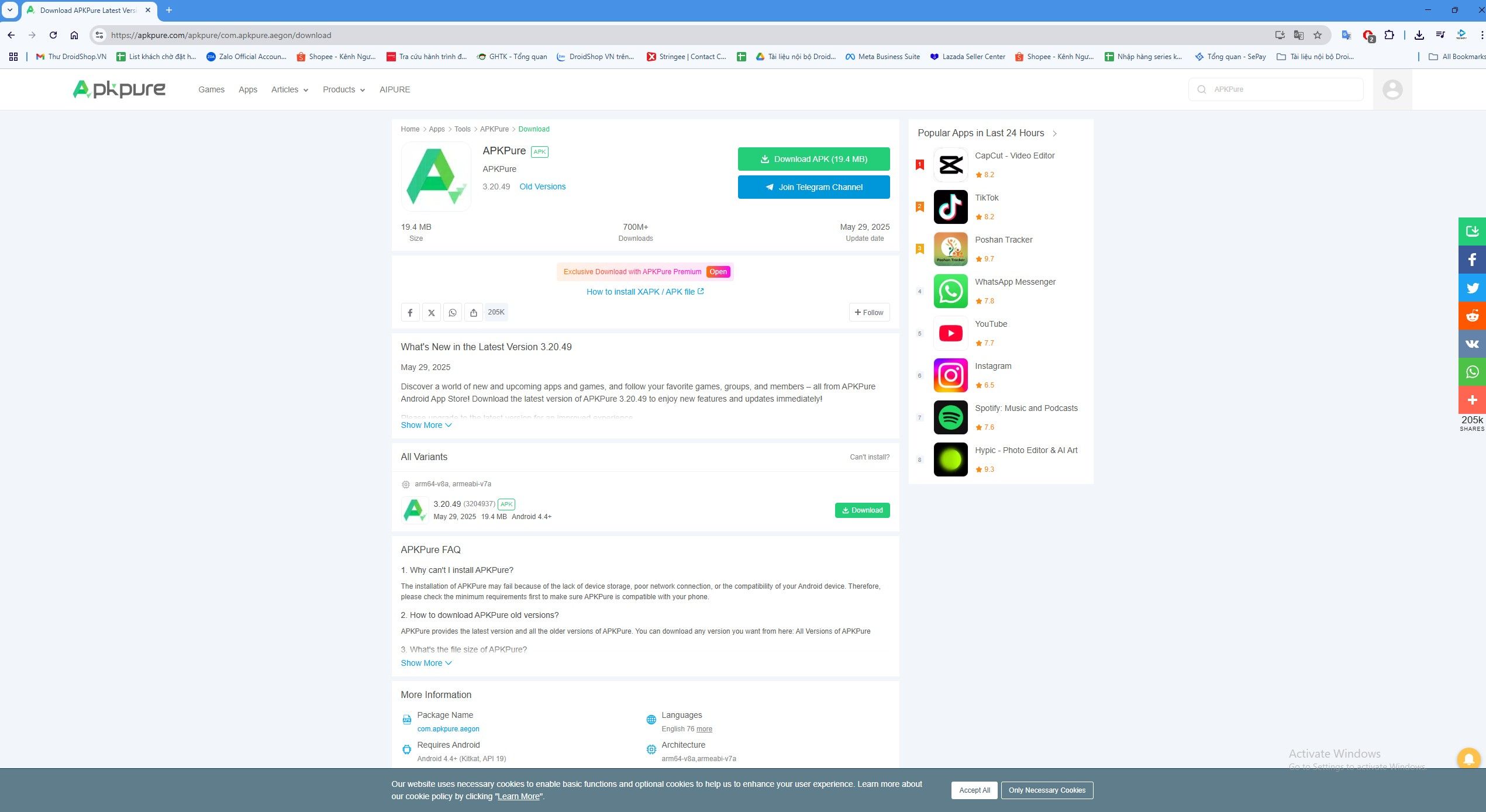
Task: Click the browser address bar URL
Action: [221, 35]
